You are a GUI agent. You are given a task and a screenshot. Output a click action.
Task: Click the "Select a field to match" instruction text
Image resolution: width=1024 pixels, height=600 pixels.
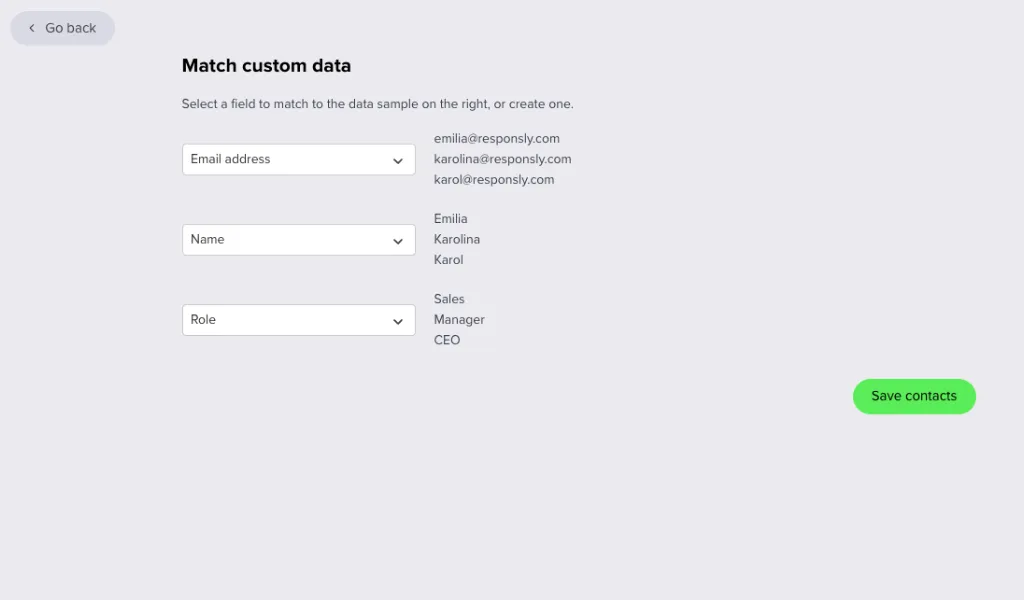tap(377, 104)
